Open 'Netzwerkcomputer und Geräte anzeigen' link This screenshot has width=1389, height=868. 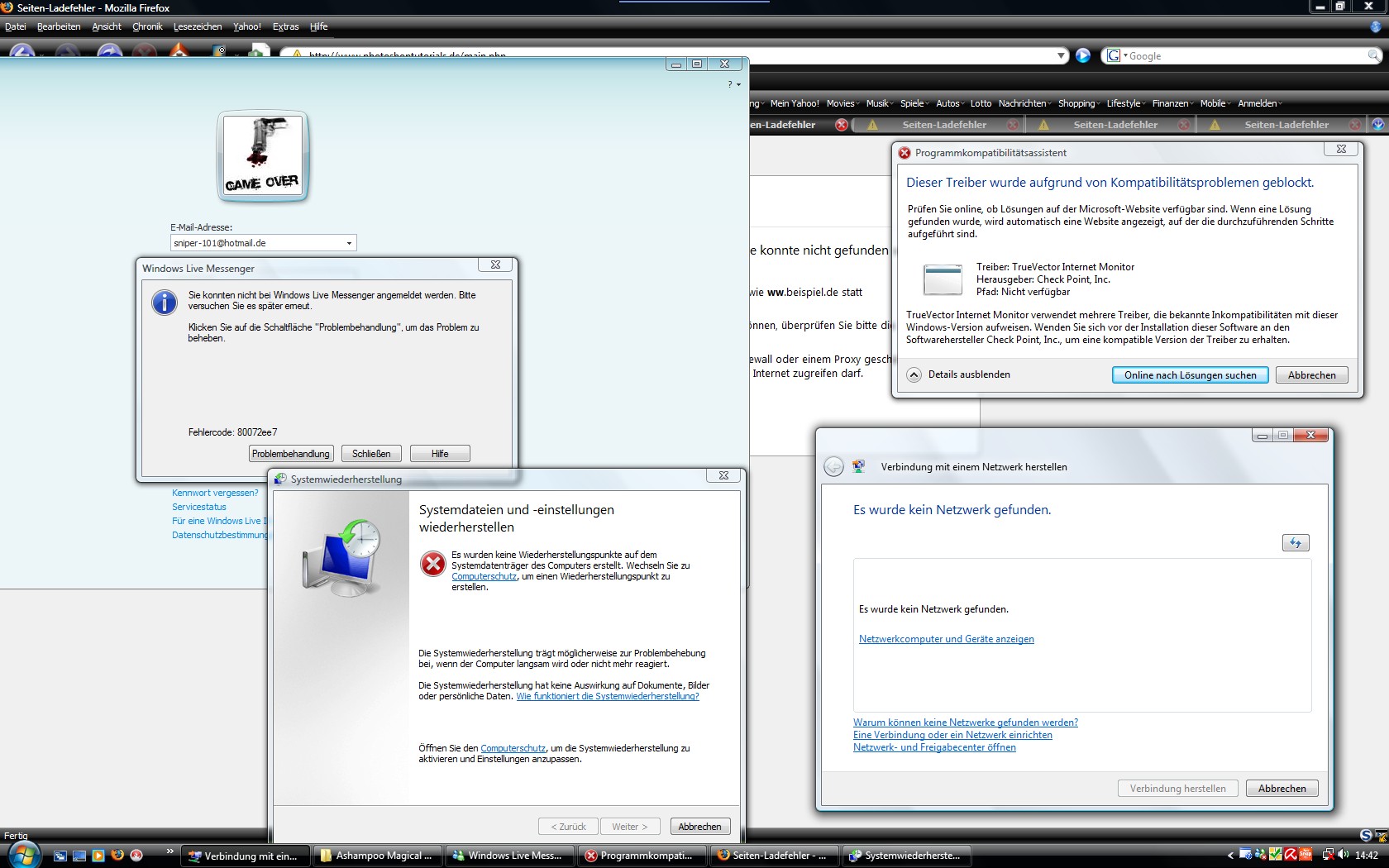tap(947, 639)
